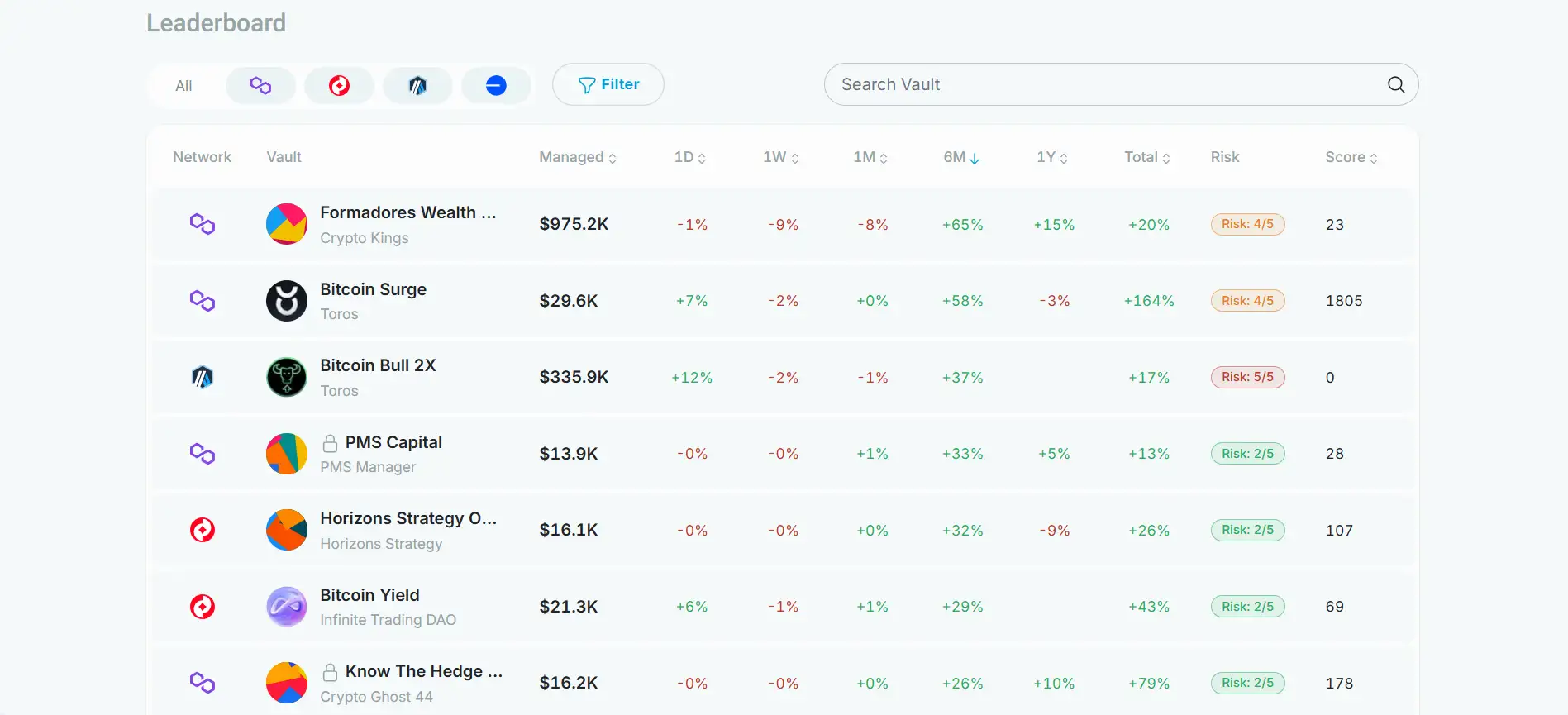This screenshot has height=715, width=1568.
Task: Click Bitcoin Surge vault avatar
Action: point(287,301)
